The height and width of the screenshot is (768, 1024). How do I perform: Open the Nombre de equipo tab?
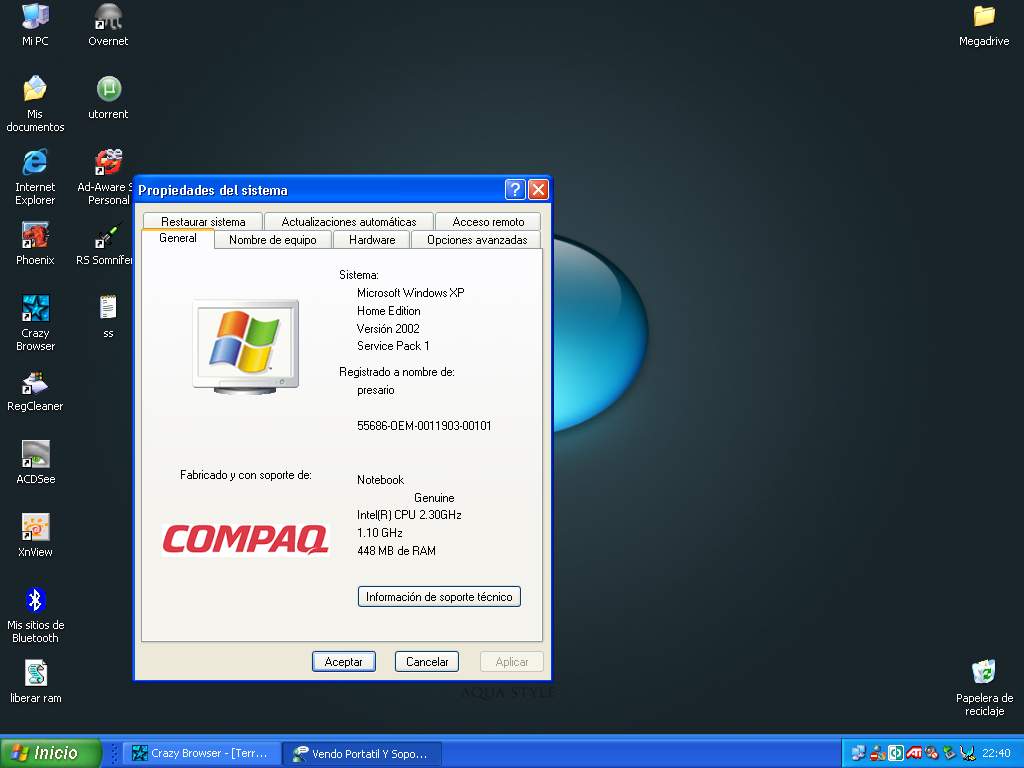272,240
